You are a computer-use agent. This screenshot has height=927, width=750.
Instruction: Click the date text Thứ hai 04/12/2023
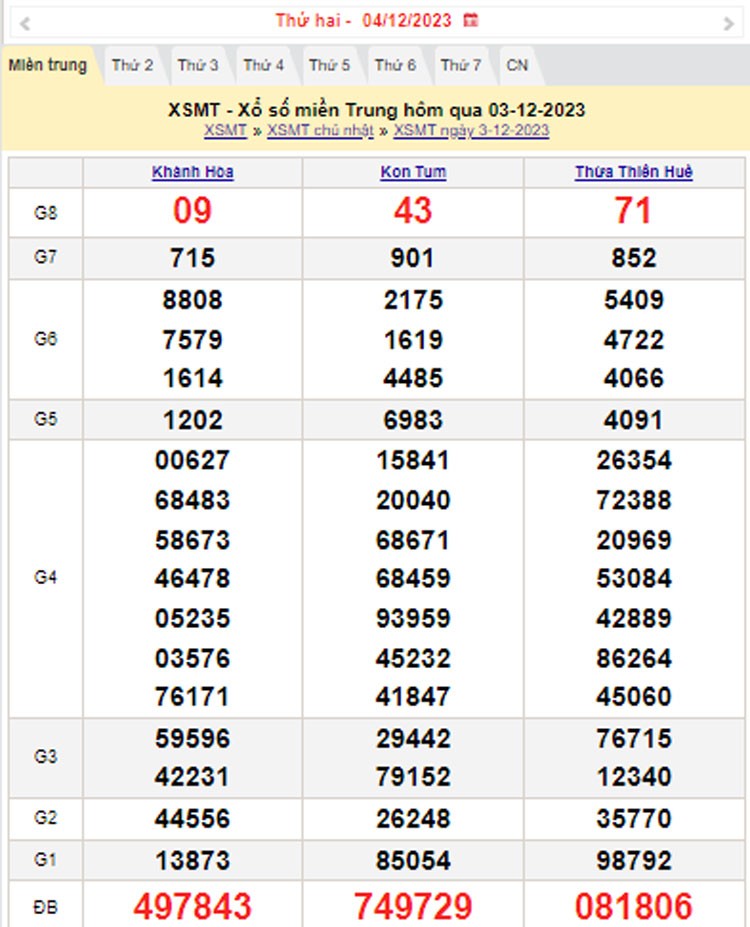pyautogui.click(x=364, y=20)
